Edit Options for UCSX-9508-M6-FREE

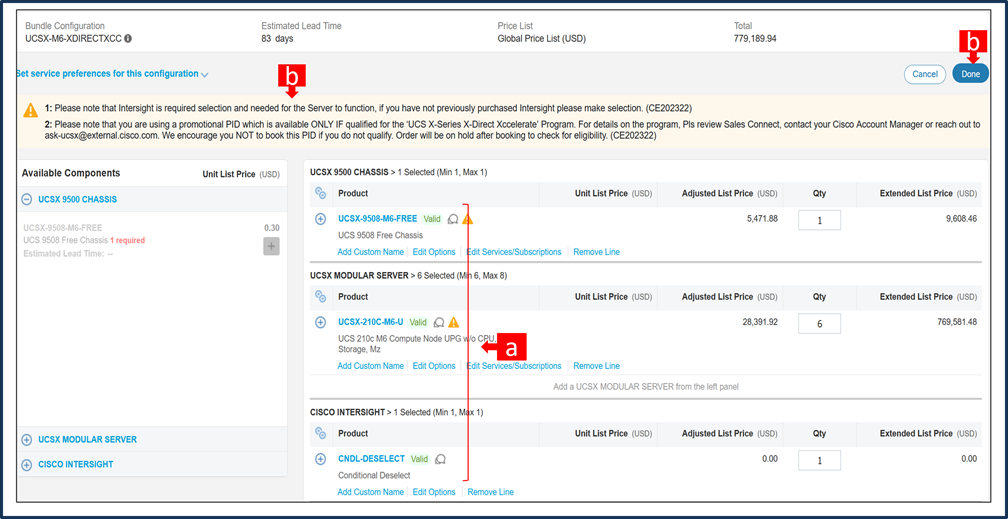(434, 252)
